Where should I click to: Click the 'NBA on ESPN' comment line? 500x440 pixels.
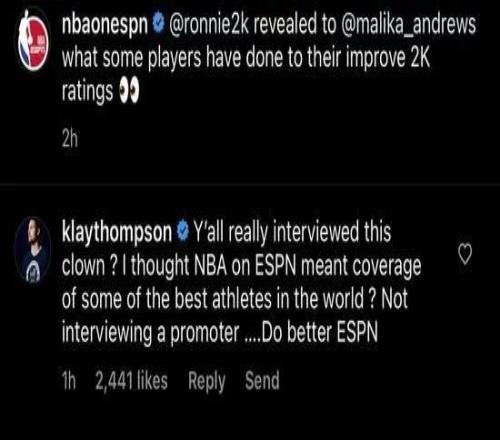pyautogui.click(x=241, y=266)
